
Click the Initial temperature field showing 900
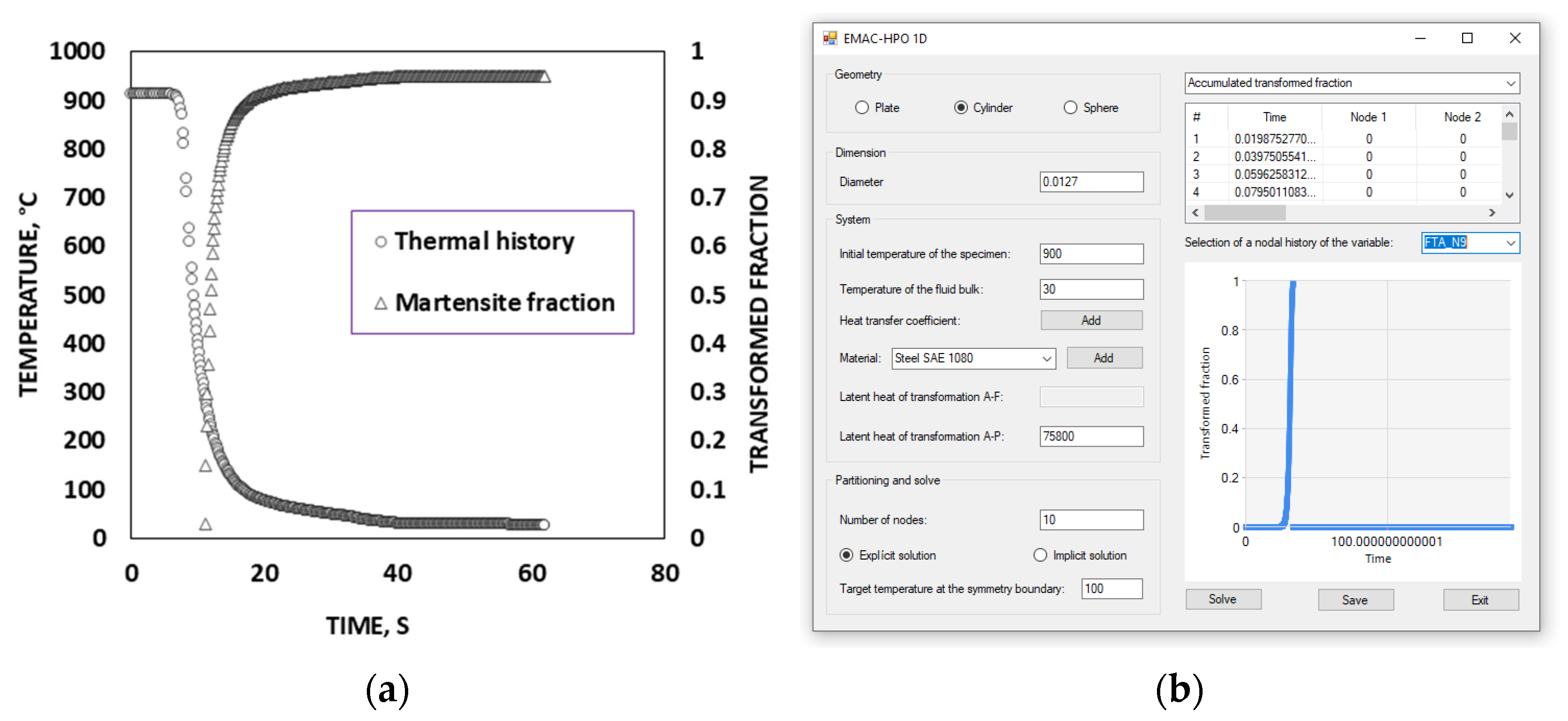pos(1092,254)
